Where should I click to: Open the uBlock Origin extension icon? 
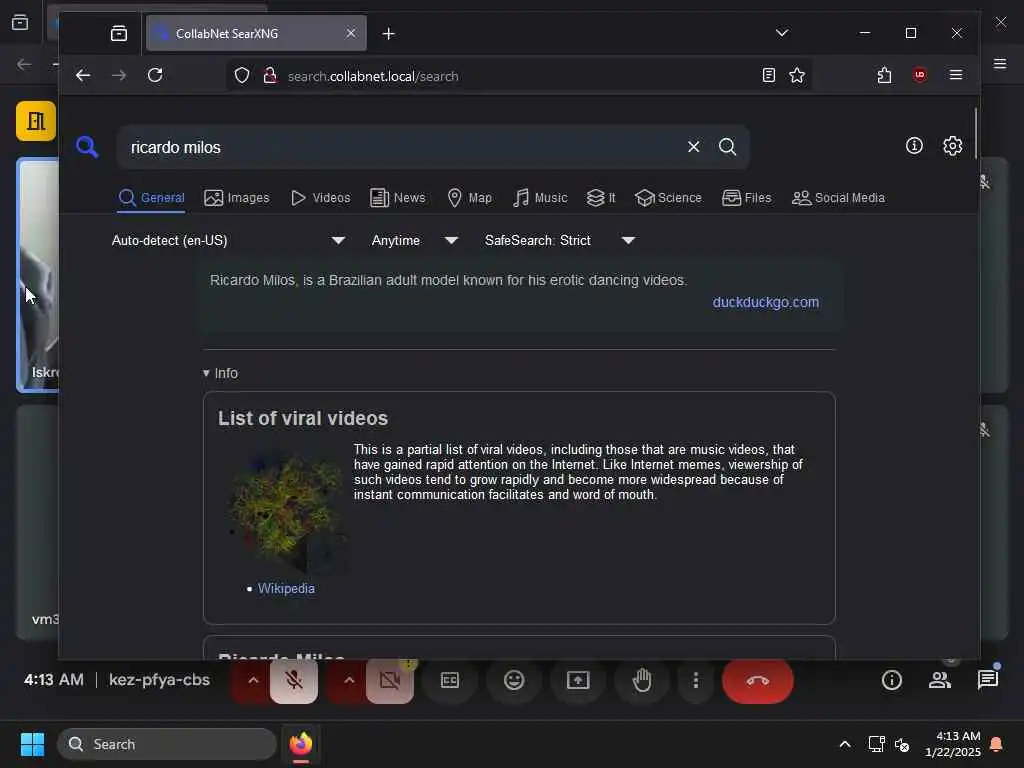[920, 75]
